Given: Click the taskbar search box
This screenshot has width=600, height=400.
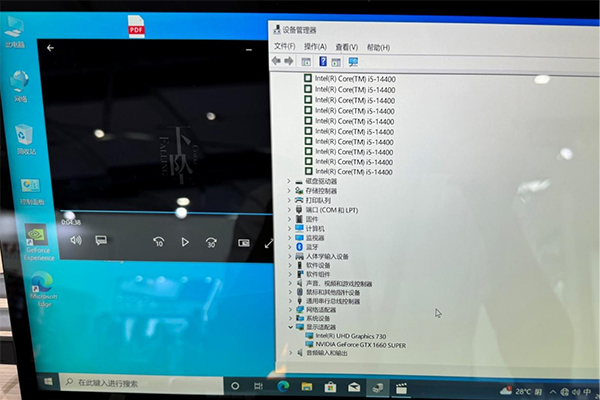Looking at the screenshot, I should click(x=140, y=383).
